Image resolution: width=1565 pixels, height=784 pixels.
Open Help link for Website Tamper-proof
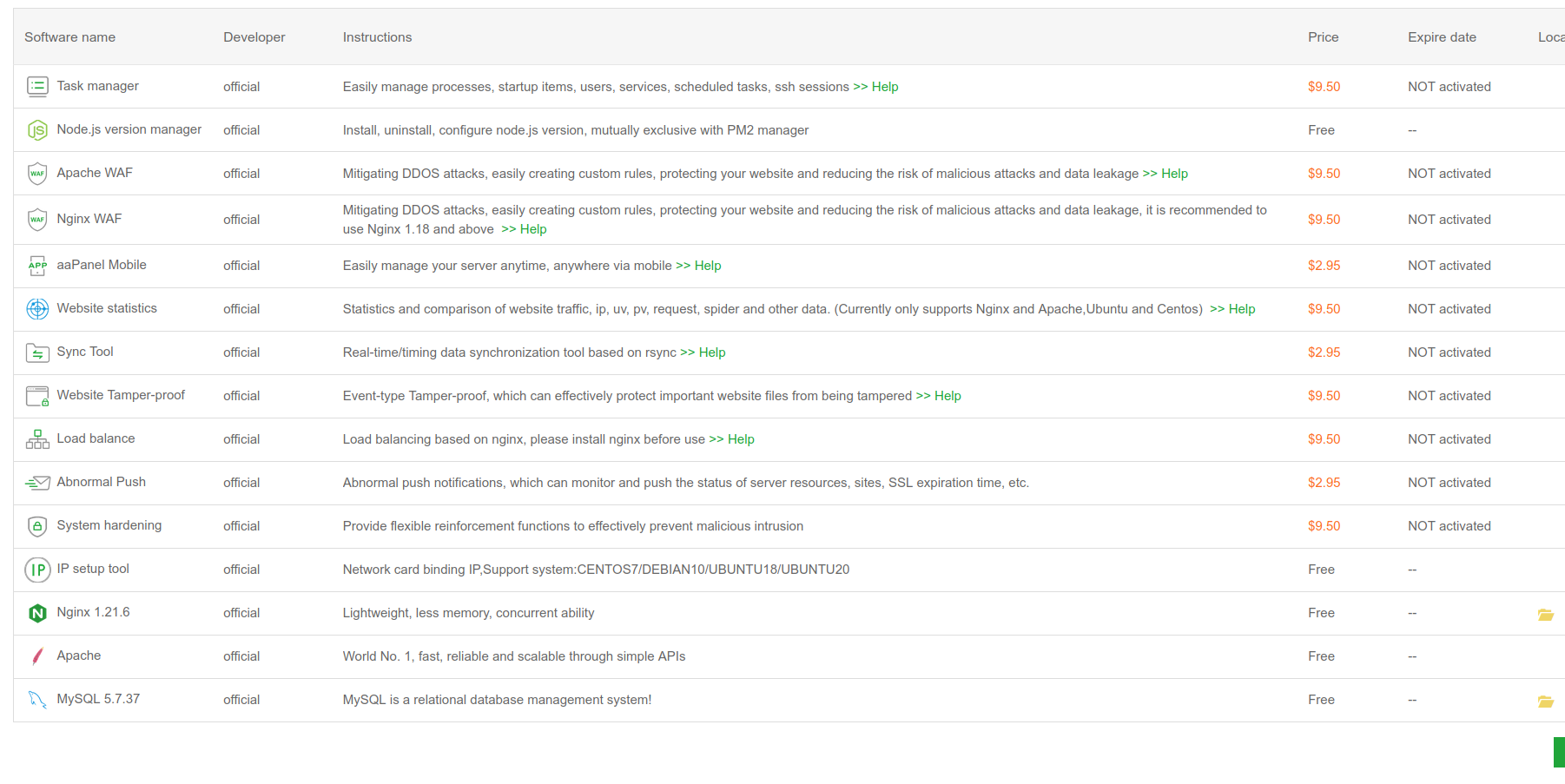click(x=938, y=396)
